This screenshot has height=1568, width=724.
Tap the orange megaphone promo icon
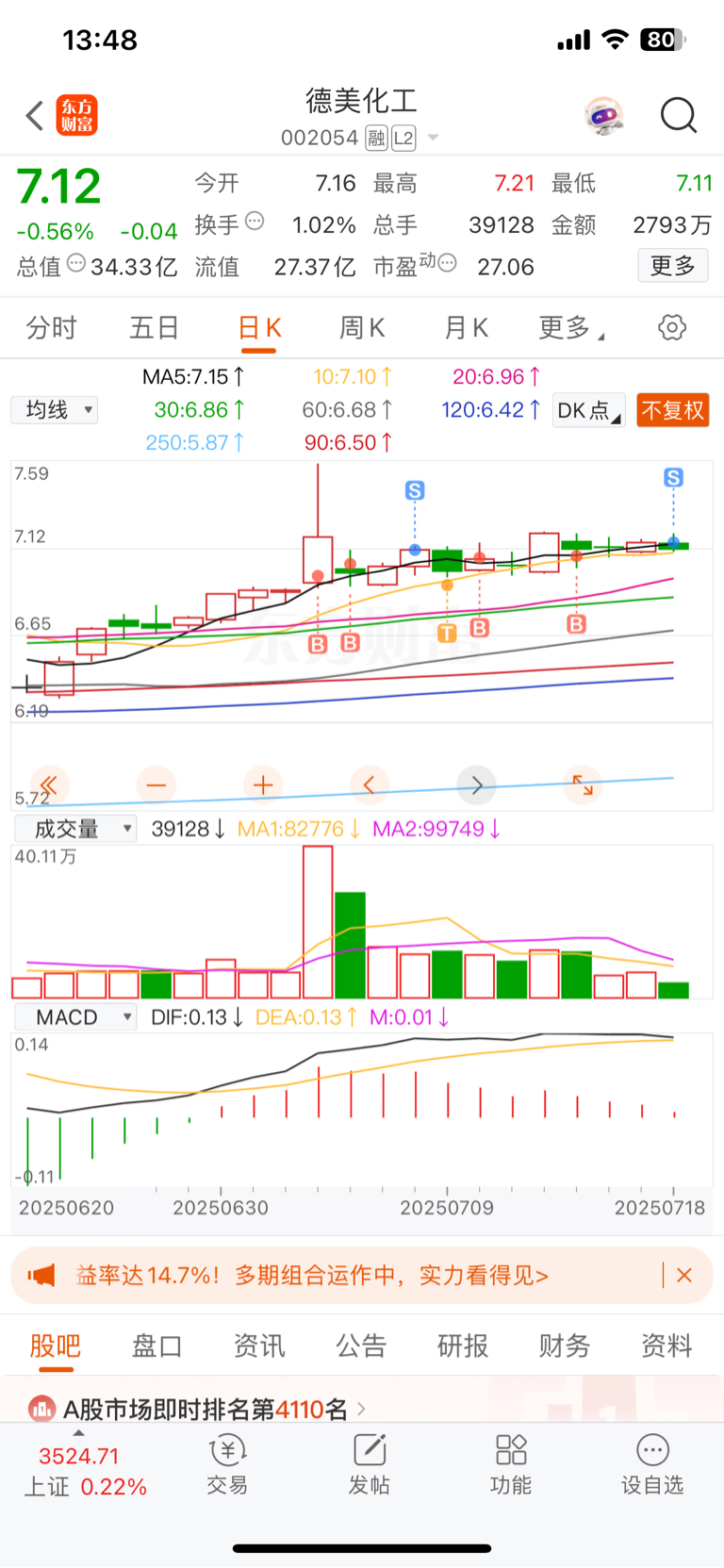click(x=41, y=1276)
